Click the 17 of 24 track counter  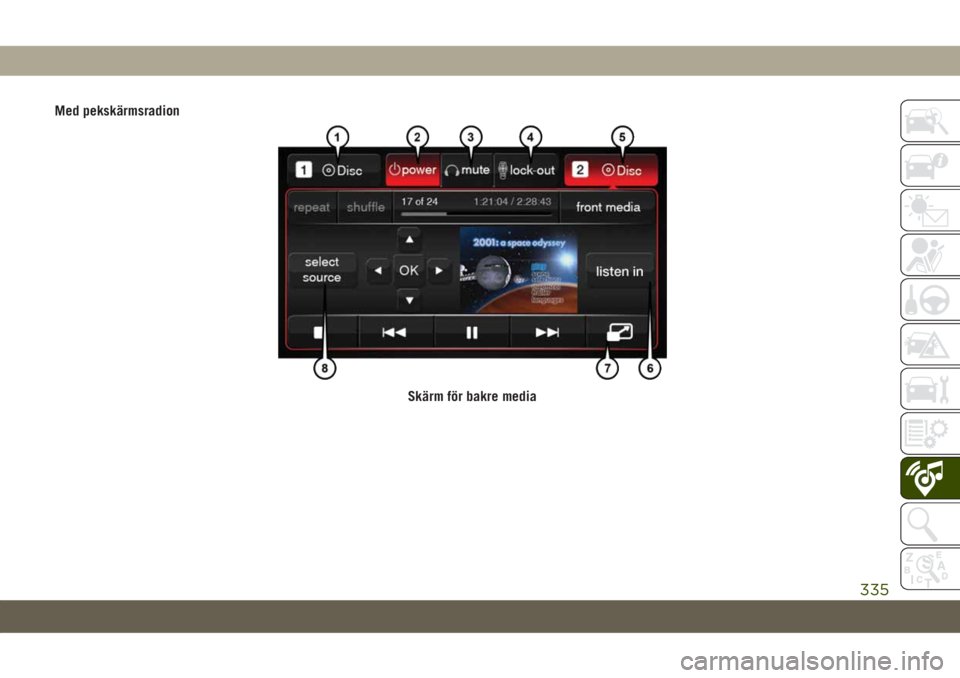[419, 202]
